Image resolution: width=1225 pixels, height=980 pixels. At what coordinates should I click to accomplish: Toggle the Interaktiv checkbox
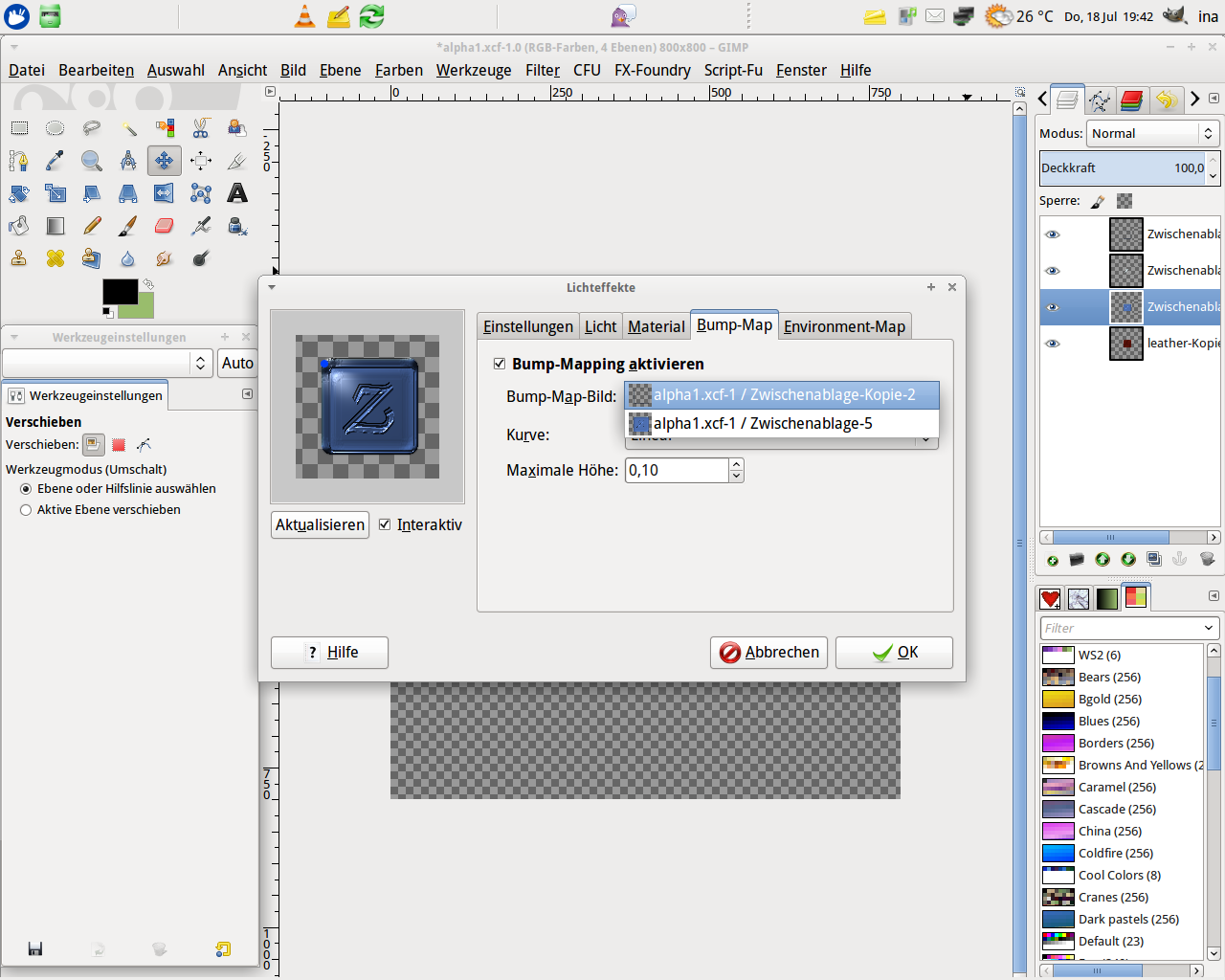pyautogui.click(x=385, y=524)
